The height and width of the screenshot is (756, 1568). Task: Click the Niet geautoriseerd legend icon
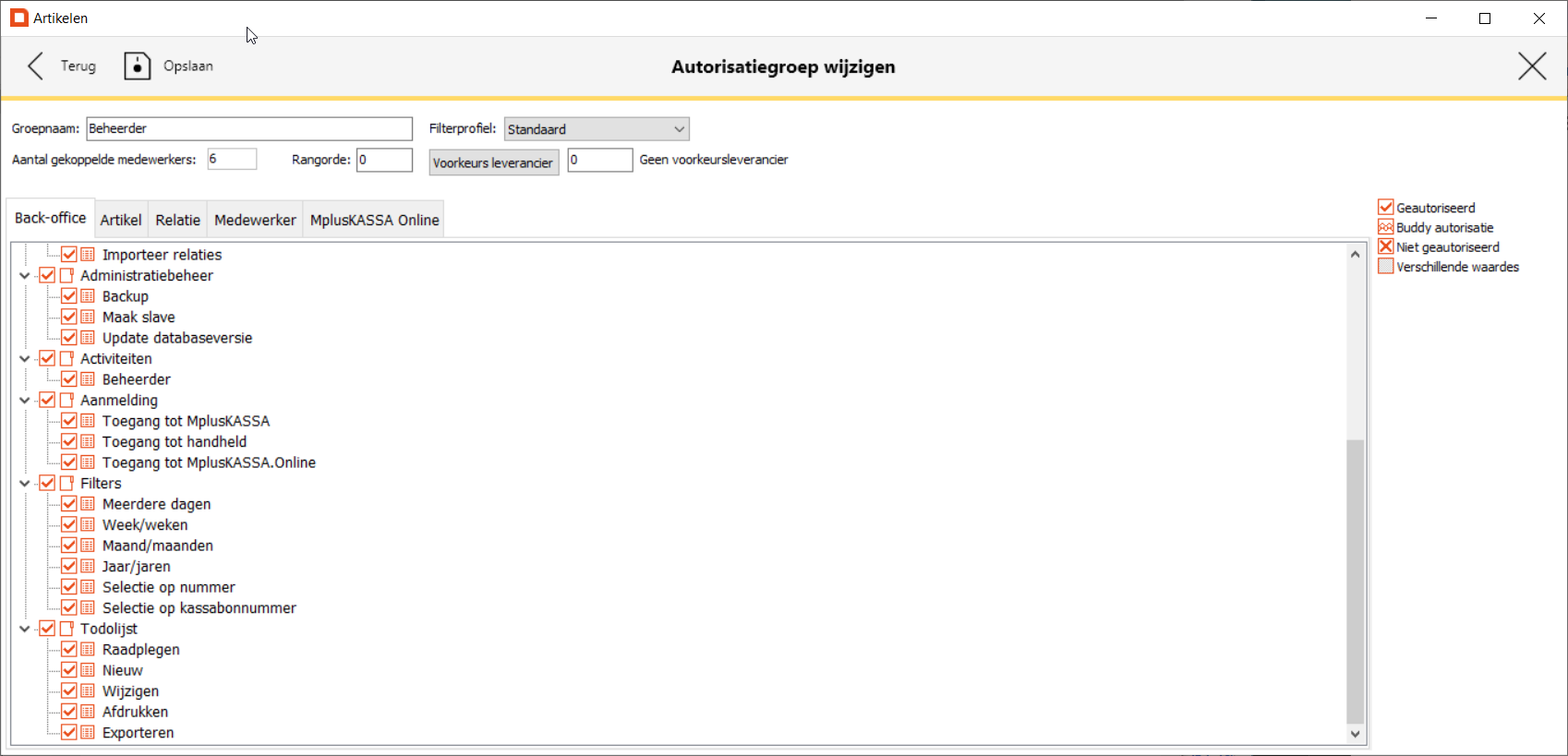(x=1385, y=246)
